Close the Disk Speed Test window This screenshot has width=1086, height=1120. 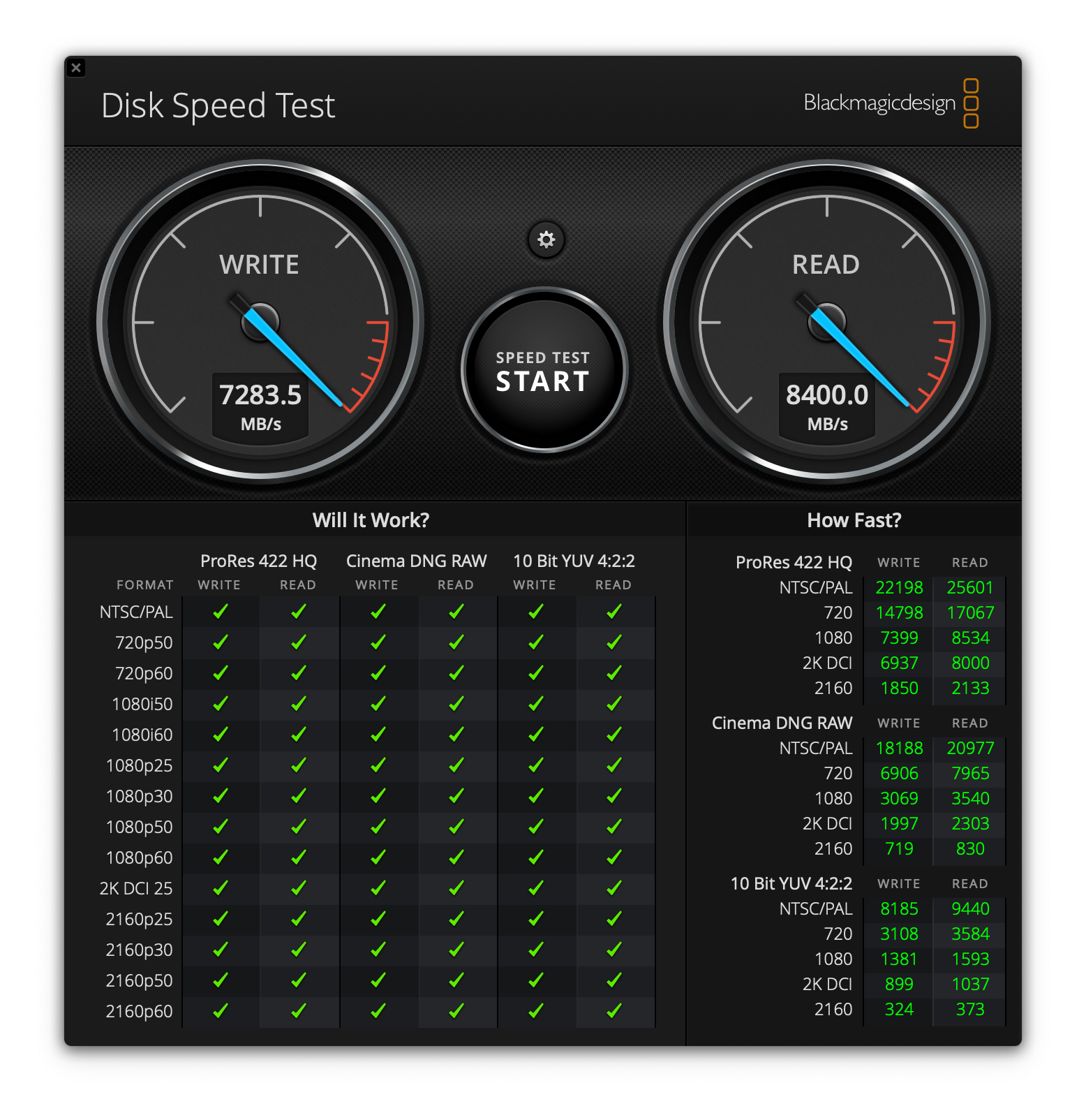[x=76, y=68]
